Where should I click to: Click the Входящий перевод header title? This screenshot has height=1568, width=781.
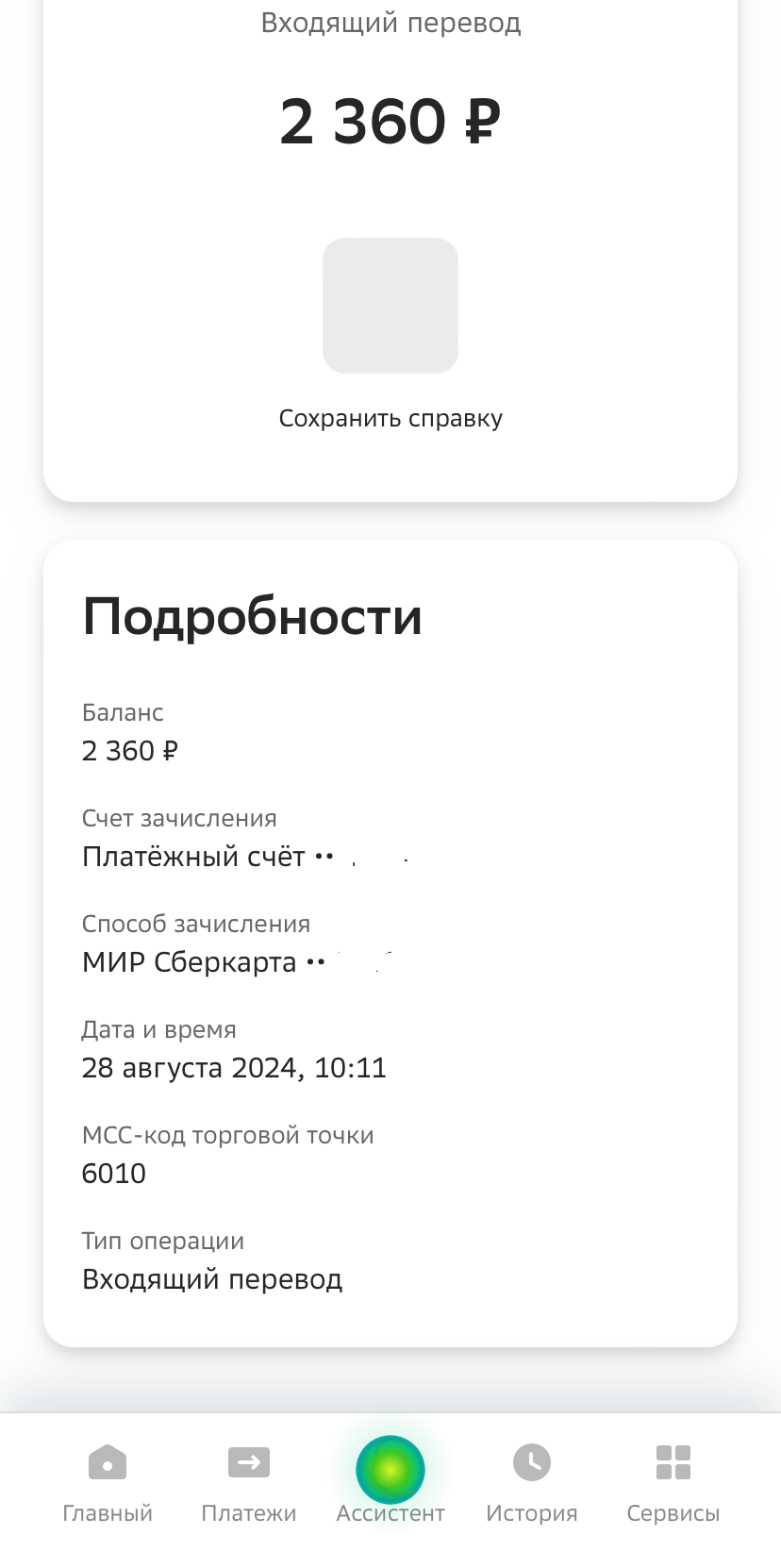pyautogui.click(x=390, y=23)
